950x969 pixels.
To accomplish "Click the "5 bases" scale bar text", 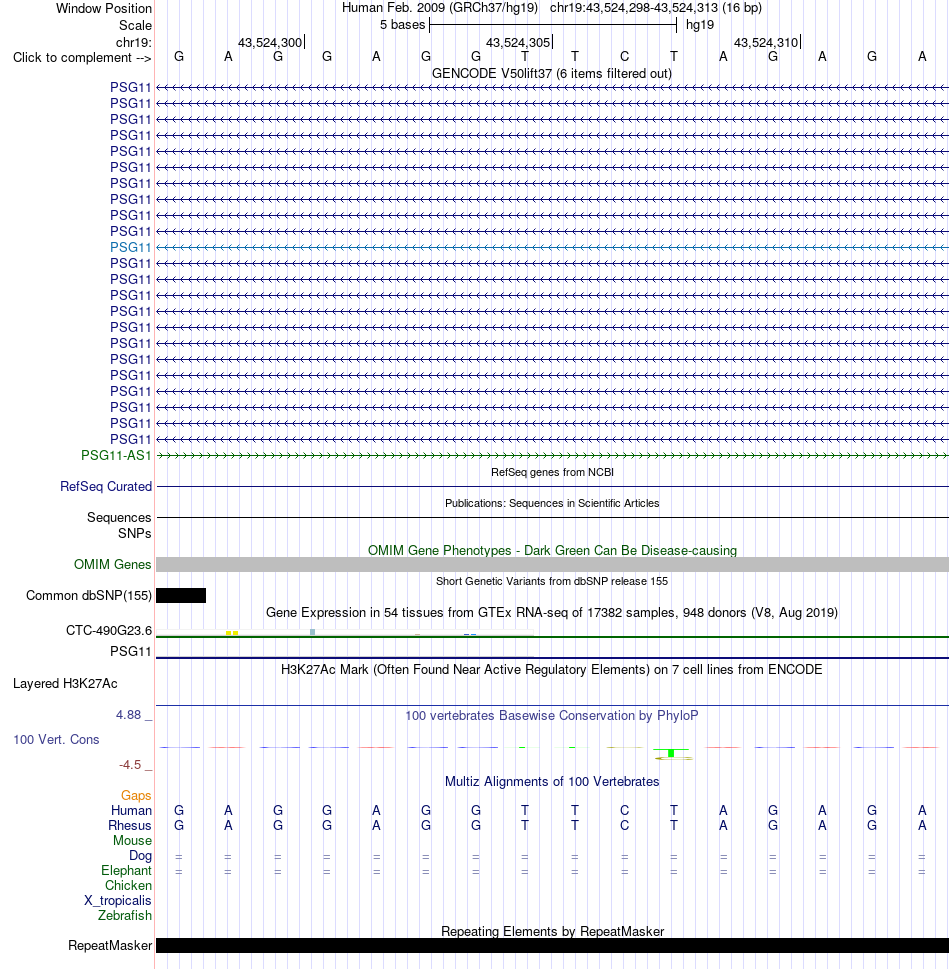I will point(402,25).
